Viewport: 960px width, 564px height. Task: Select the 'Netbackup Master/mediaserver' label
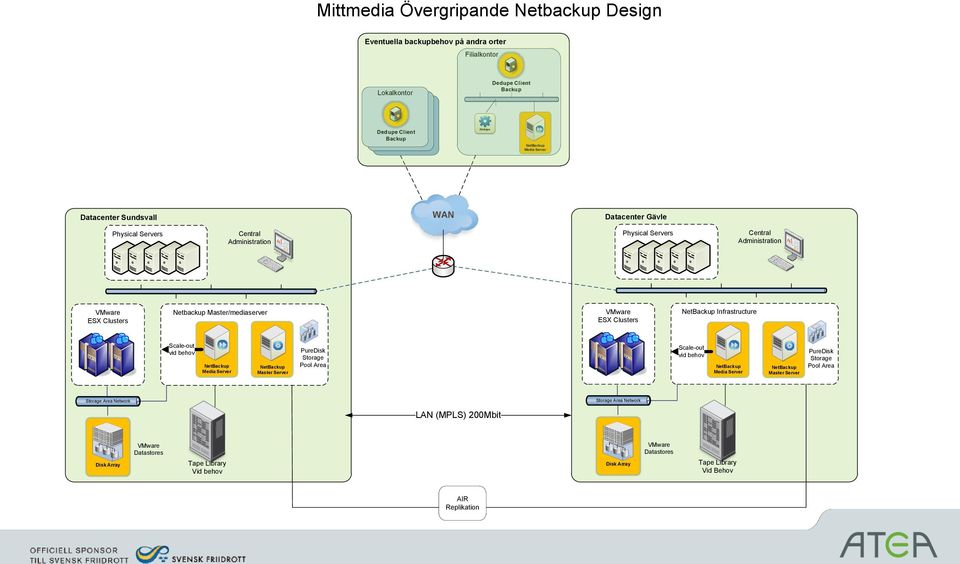click(x=220, y=312)
